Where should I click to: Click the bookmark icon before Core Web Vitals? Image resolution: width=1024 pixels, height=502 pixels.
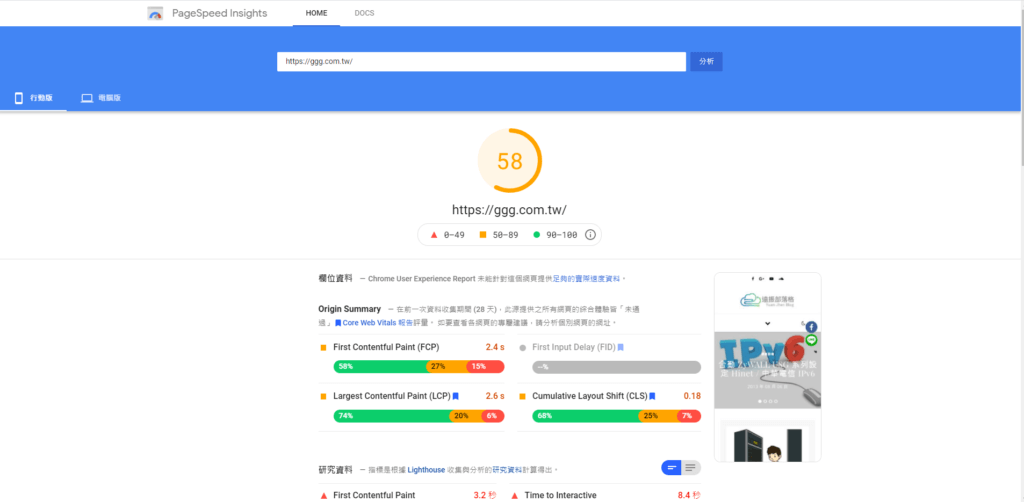pos(338,323)
